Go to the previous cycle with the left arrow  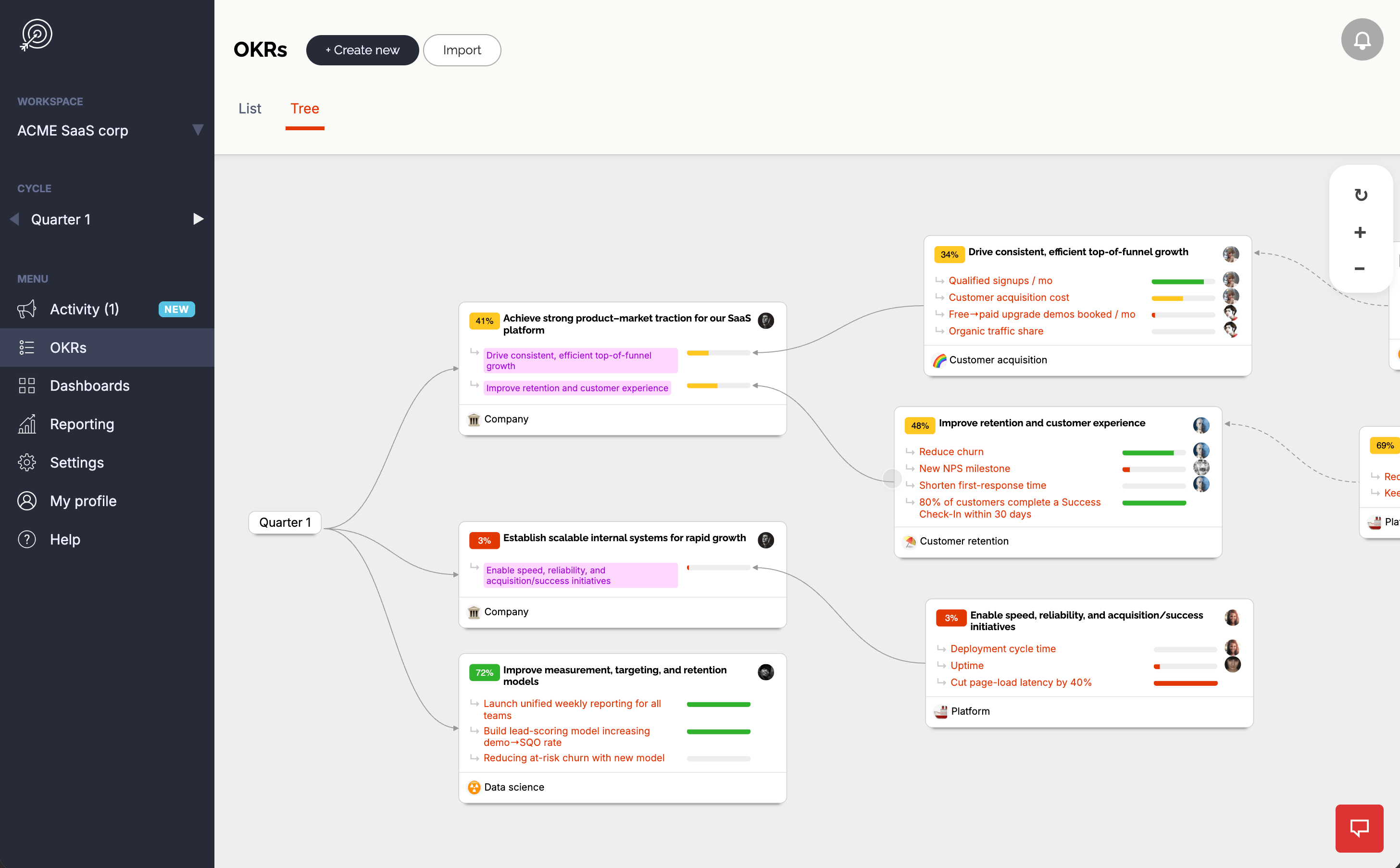click(x=14, y=219)
